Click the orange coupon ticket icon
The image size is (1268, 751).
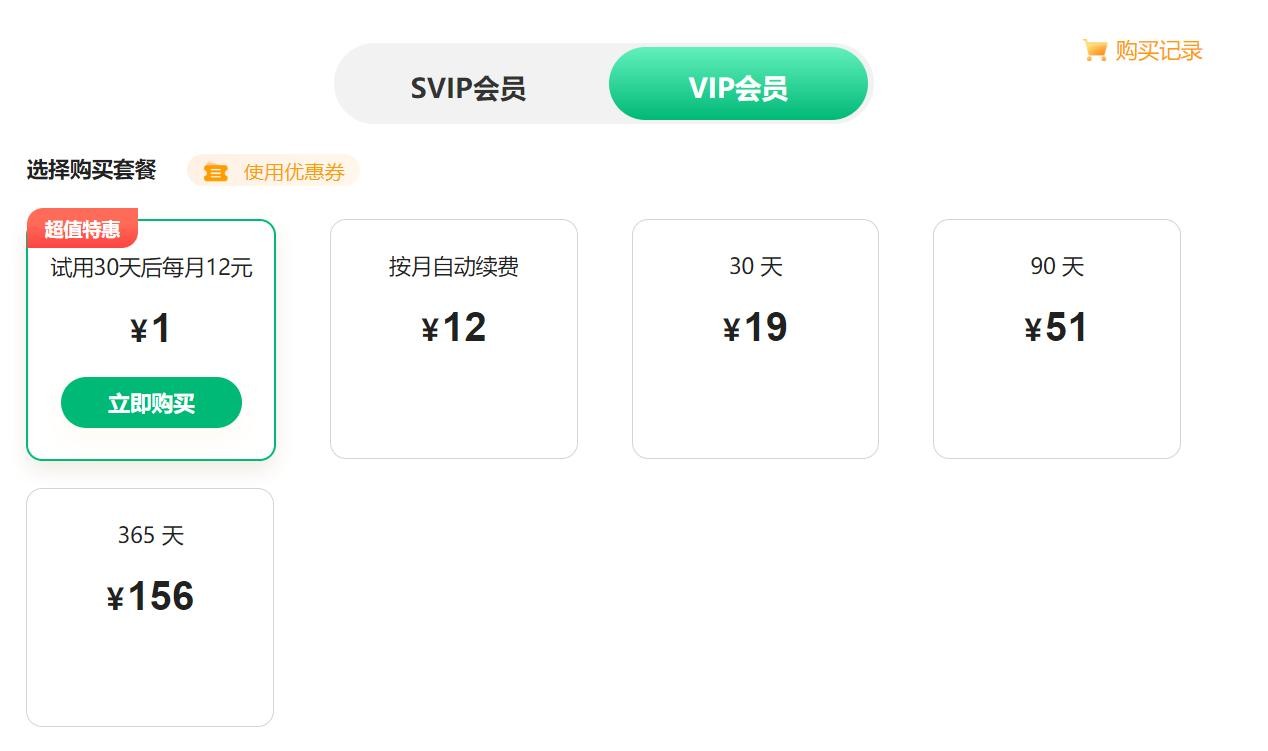coord(215,172)
